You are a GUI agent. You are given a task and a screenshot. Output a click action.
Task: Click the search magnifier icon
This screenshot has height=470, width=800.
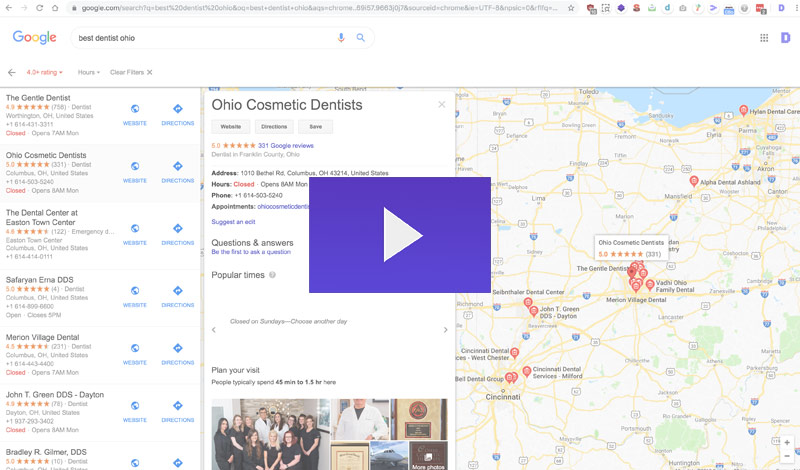pyautogui.click(x=361, y=38)
